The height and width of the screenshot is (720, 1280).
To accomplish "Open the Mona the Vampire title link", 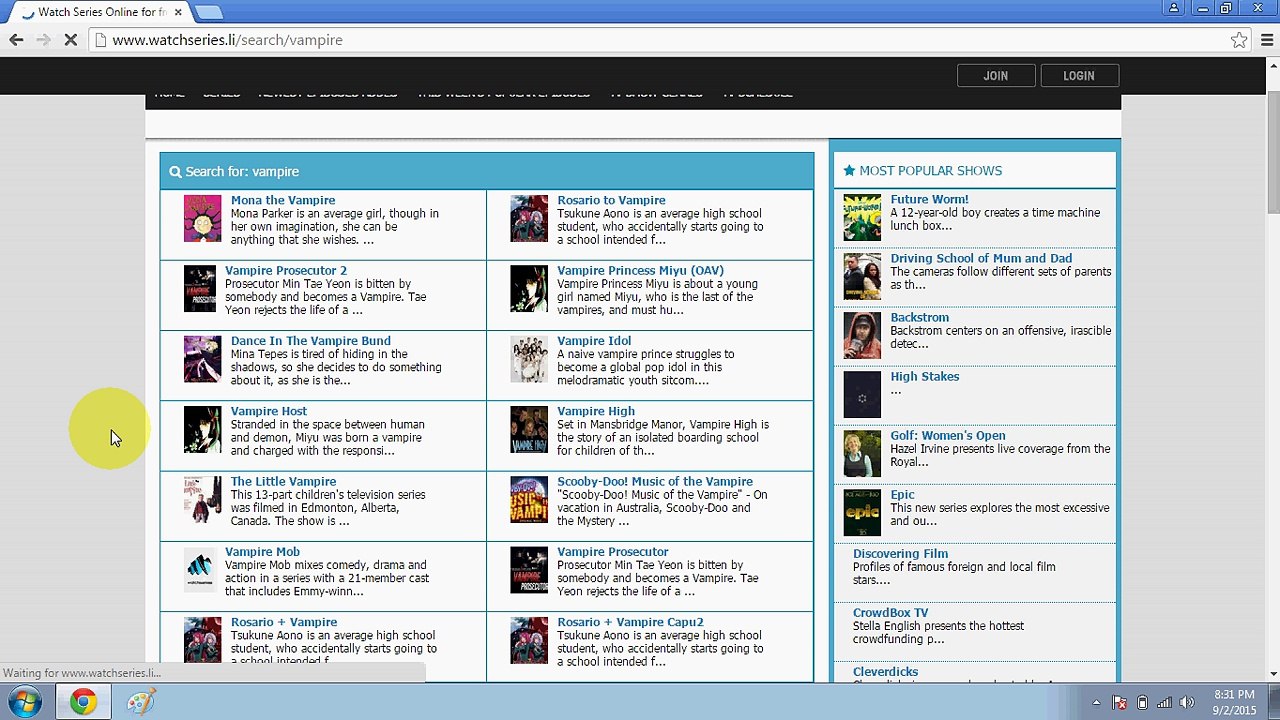I will pos(283,200).
